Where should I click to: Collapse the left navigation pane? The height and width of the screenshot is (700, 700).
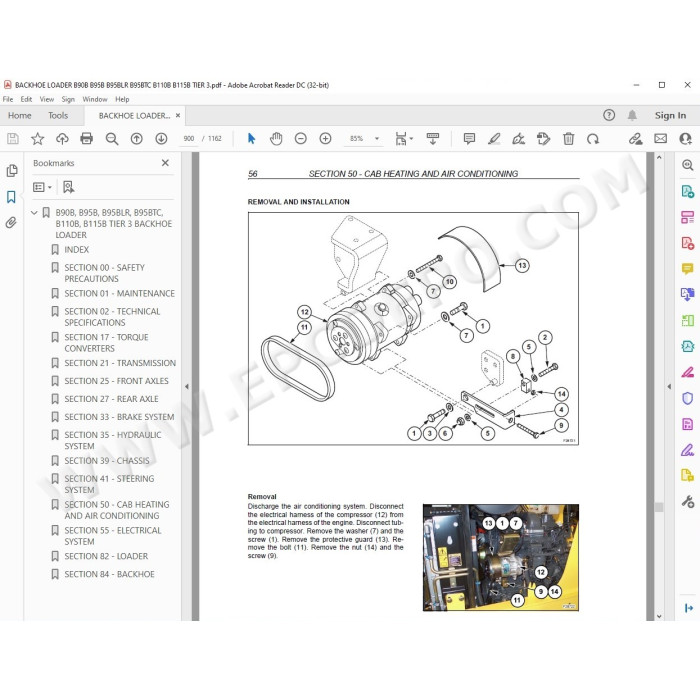tap(187, 386)
